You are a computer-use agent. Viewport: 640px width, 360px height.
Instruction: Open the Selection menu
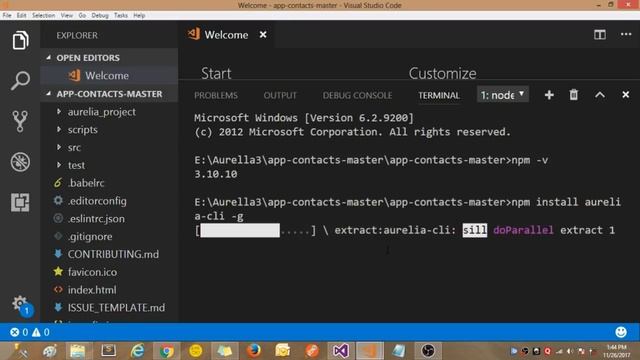[43, 16]
